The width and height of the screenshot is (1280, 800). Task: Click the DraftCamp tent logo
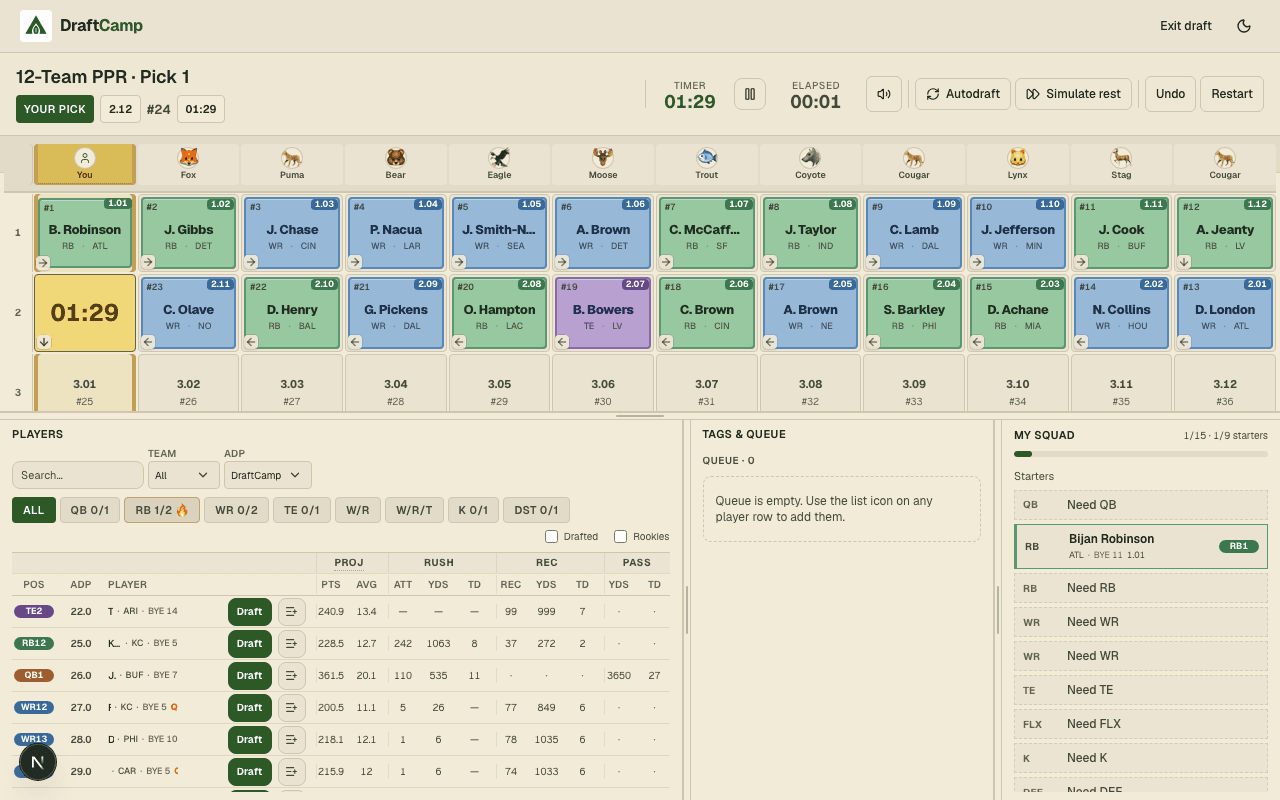click(36, 26)
